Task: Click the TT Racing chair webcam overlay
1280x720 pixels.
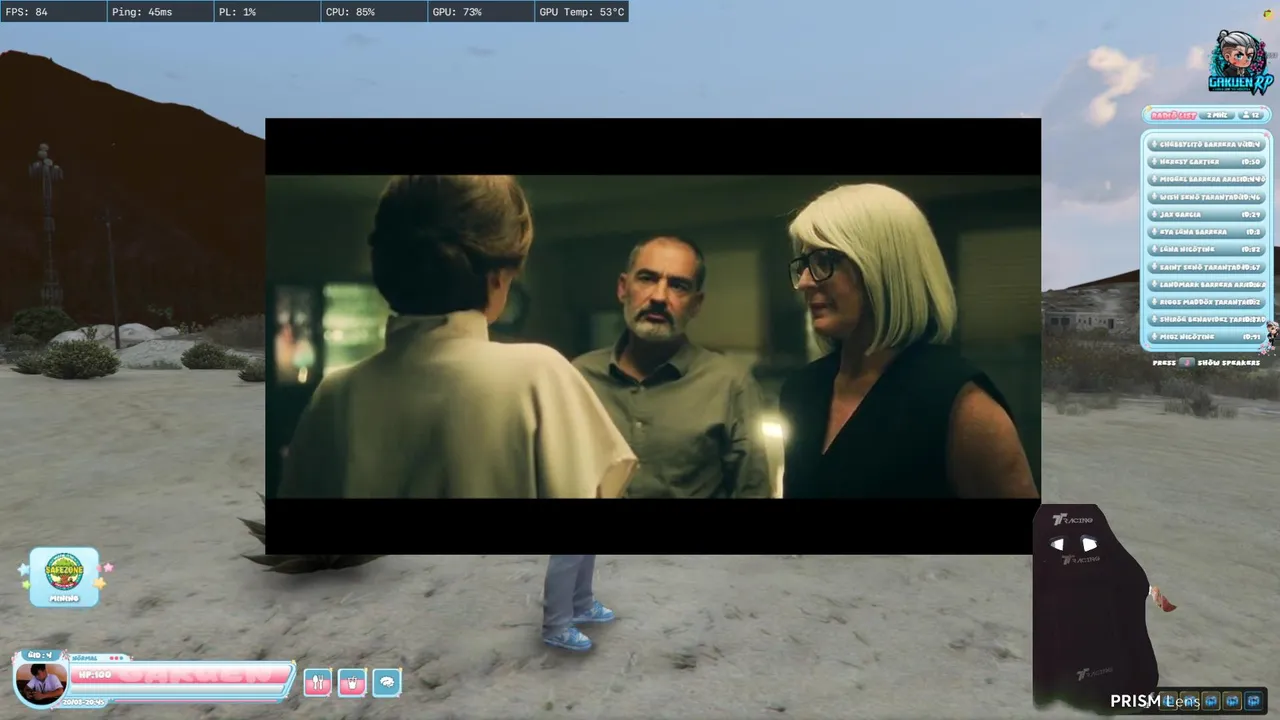Action: point(1097,606)
